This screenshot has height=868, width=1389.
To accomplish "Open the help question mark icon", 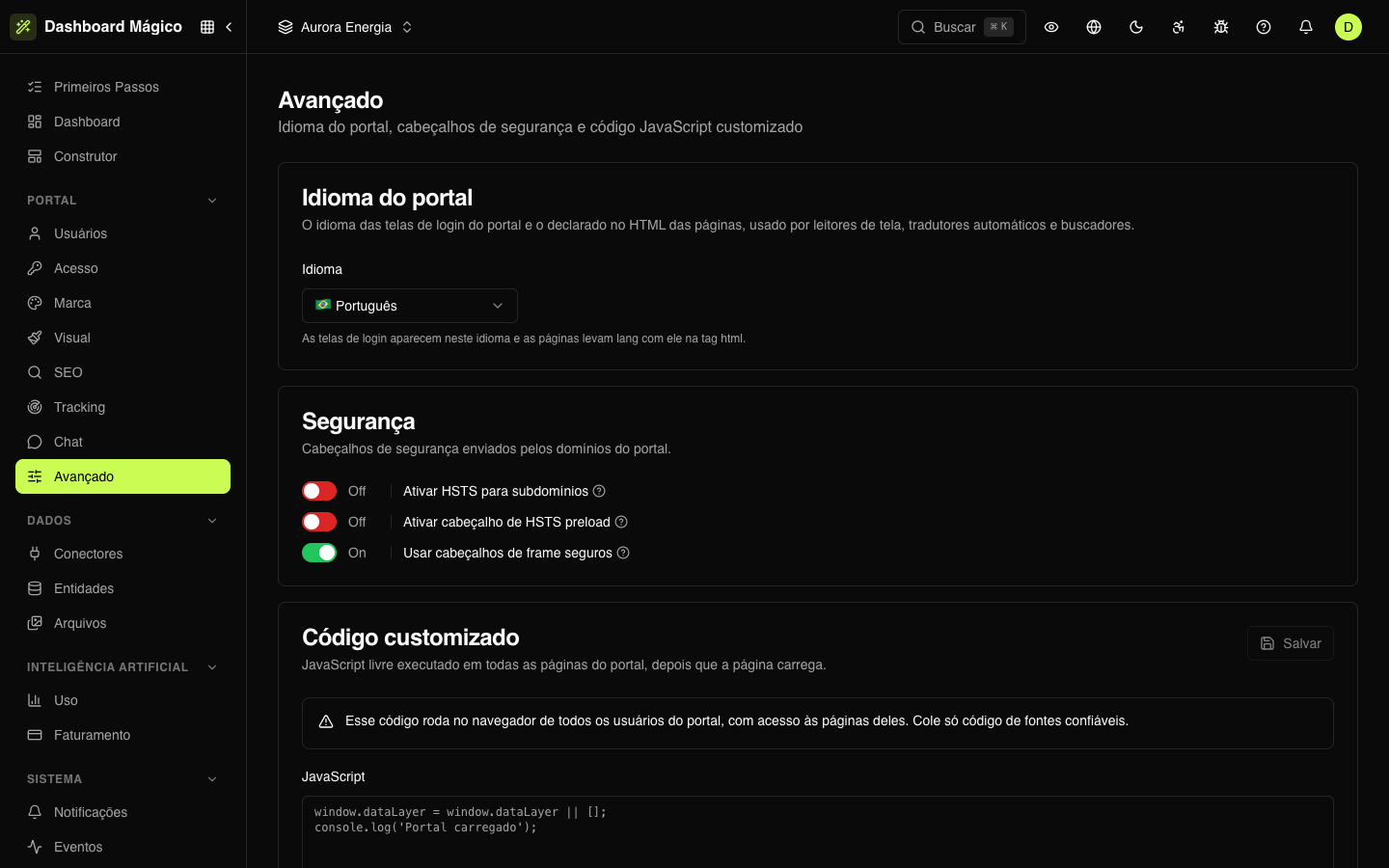I will [1264, 27].
